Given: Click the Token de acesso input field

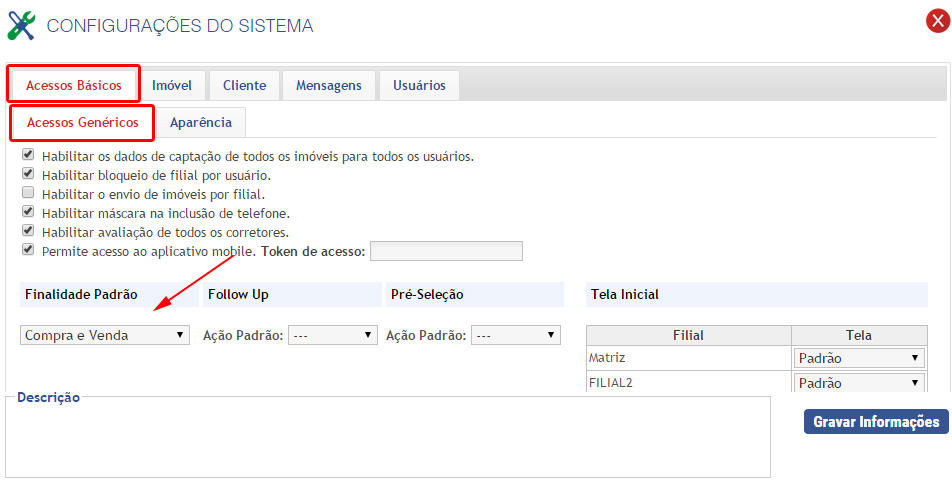Looking at the screenshot, I should point(446,251).
